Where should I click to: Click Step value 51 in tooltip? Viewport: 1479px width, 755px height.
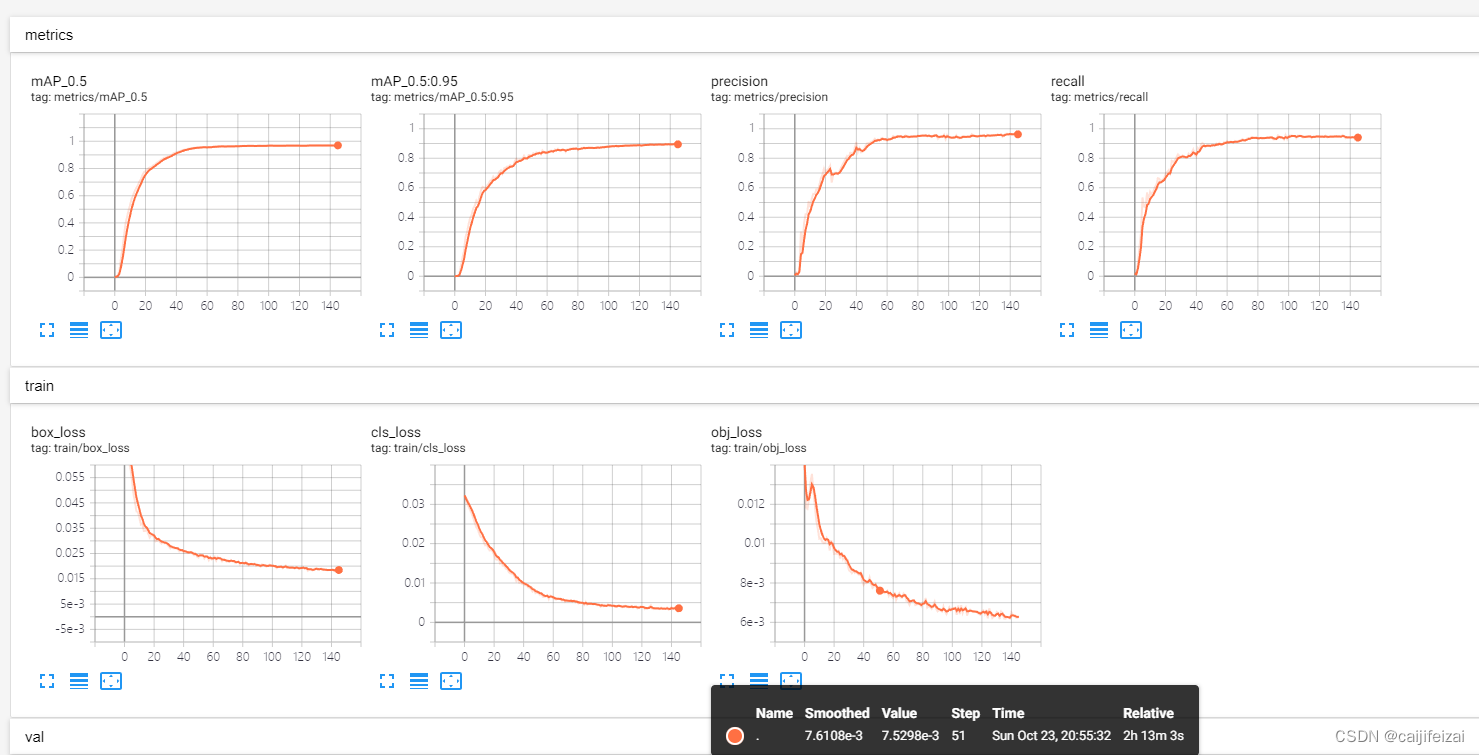[959, 736]
